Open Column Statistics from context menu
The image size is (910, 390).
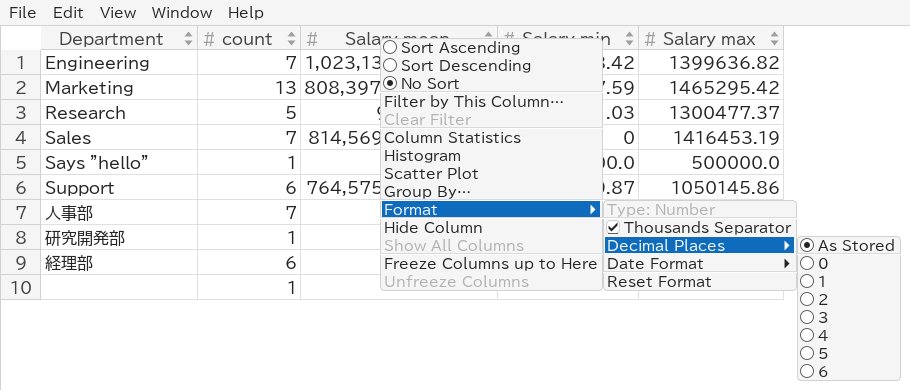click(491, 138)
